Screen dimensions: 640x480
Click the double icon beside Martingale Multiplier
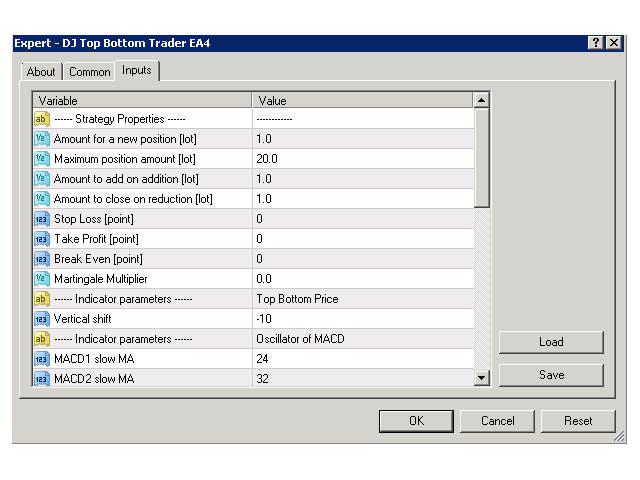pyautogui.click(x=42, y=279)
